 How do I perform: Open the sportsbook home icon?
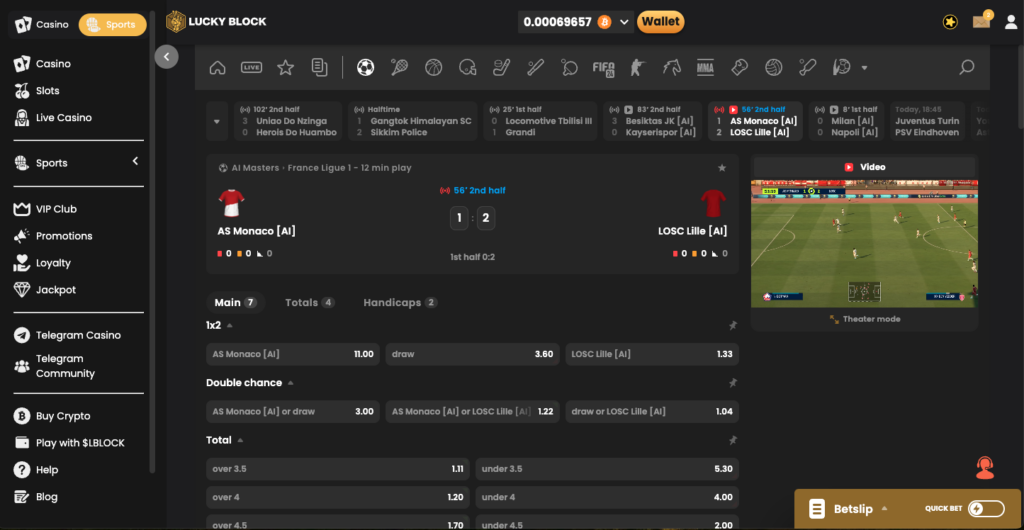[217, 67]
